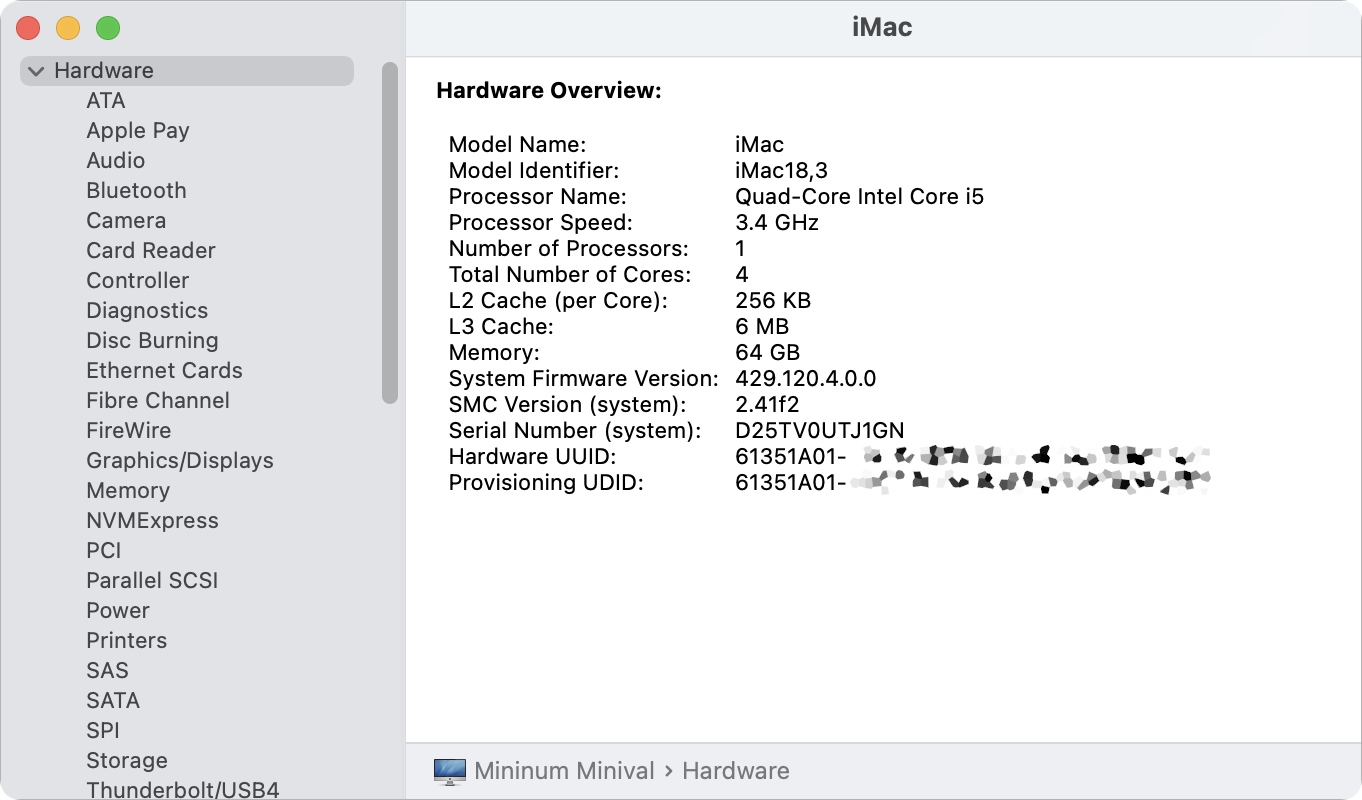Click the SMC version 2.41f2 value
This screenshot has width=1362, height=800.
click(x=767, y=405)
